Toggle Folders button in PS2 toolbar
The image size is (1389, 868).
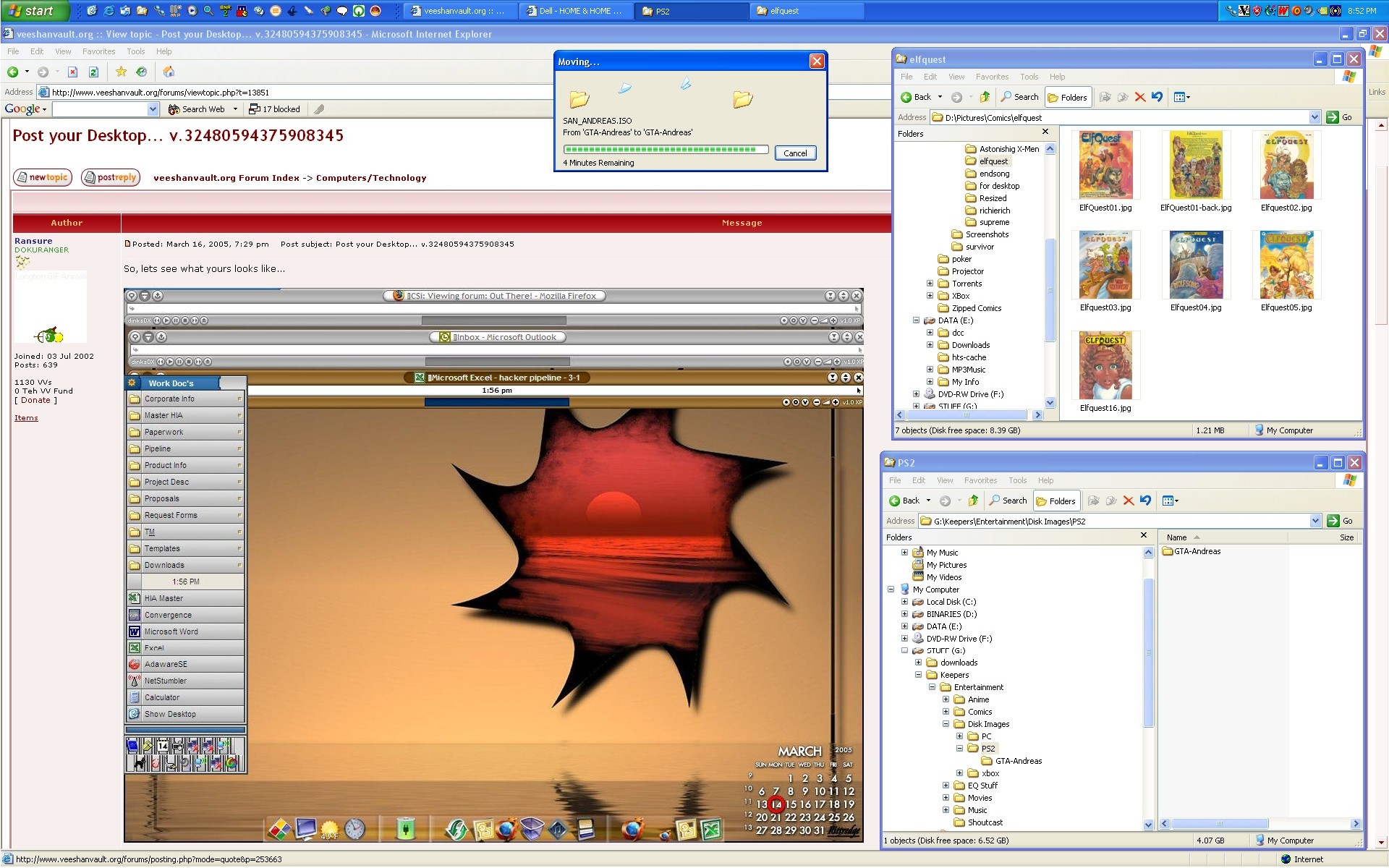(1055, 501)
